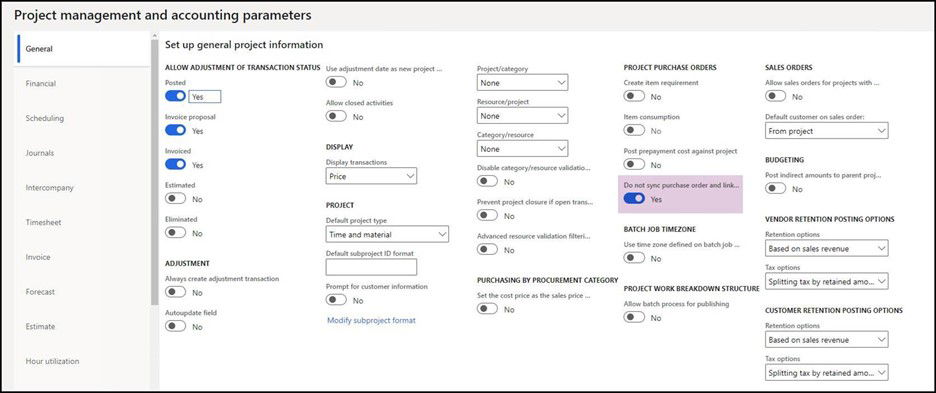Turn off the Invoice proposal toggle
936x393 pixels.
tap(176, 130)
